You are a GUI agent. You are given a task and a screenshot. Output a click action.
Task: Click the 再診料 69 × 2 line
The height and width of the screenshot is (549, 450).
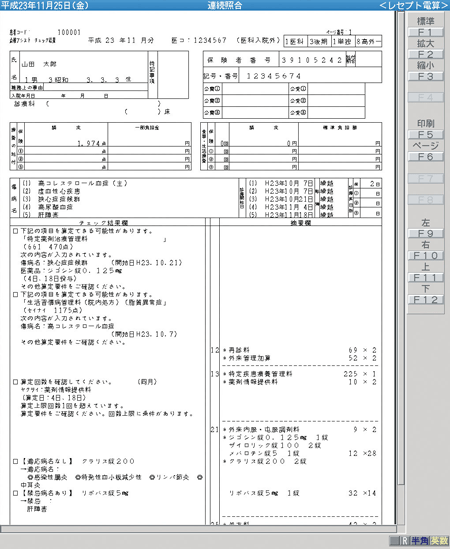(x=300, y=350)
